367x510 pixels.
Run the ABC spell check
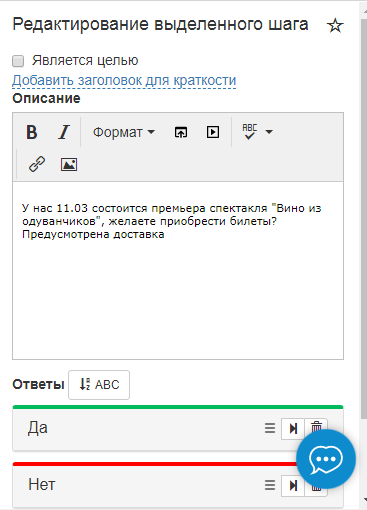250,131
